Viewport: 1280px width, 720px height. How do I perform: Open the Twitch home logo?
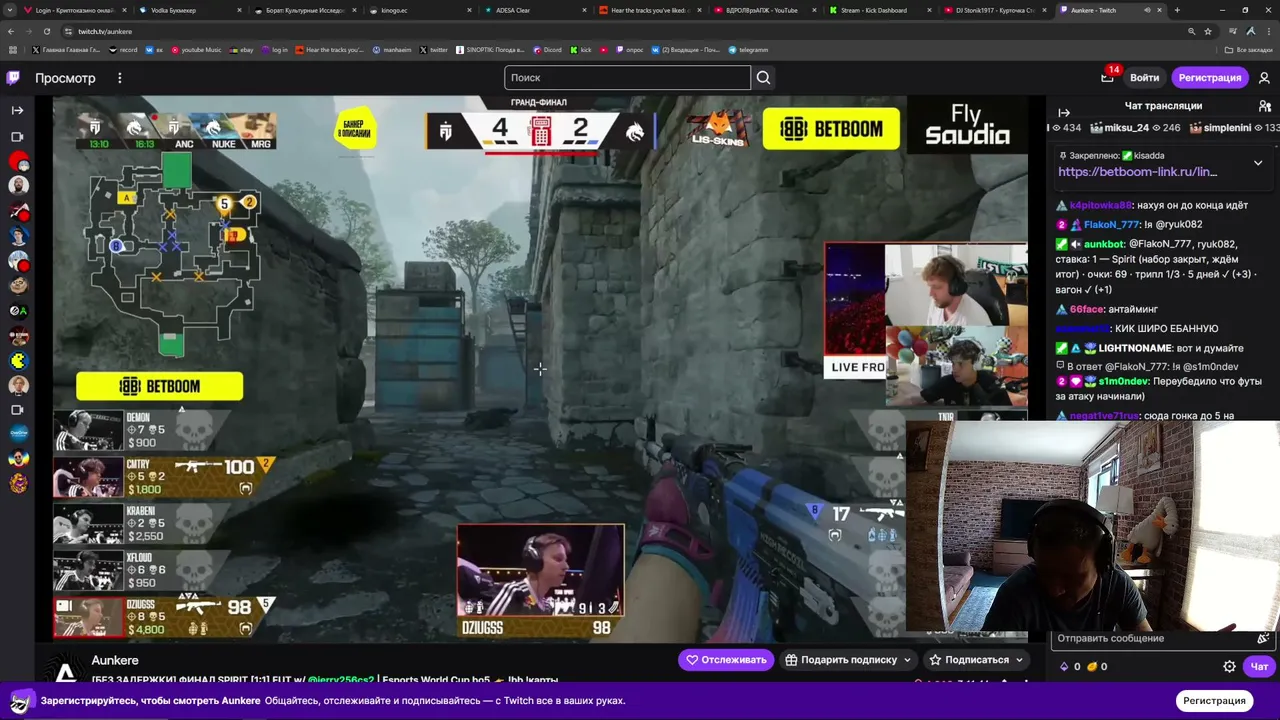coord(13,77)
